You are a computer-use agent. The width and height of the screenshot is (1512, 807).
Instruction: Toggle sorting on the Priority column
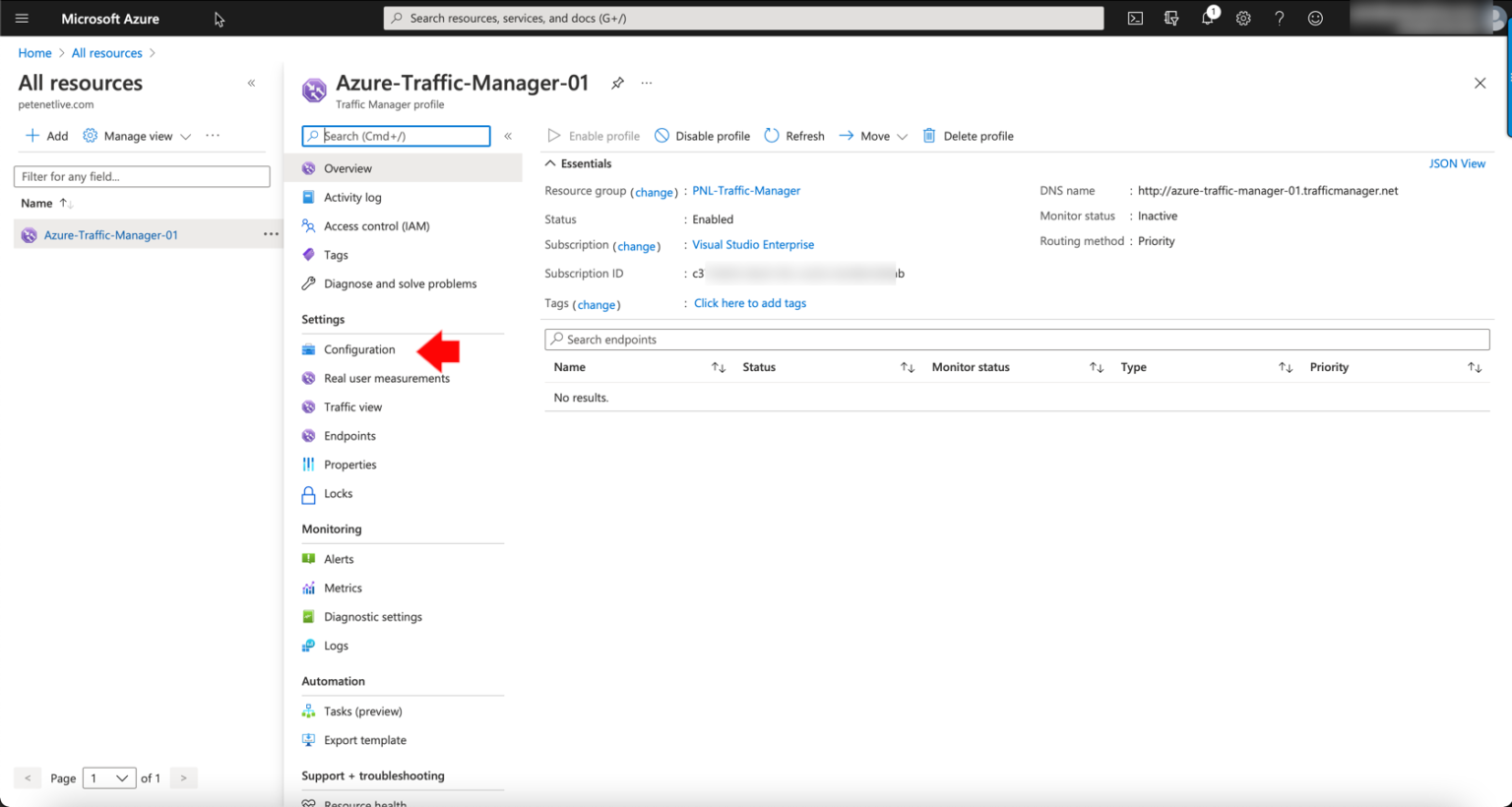1475,366
